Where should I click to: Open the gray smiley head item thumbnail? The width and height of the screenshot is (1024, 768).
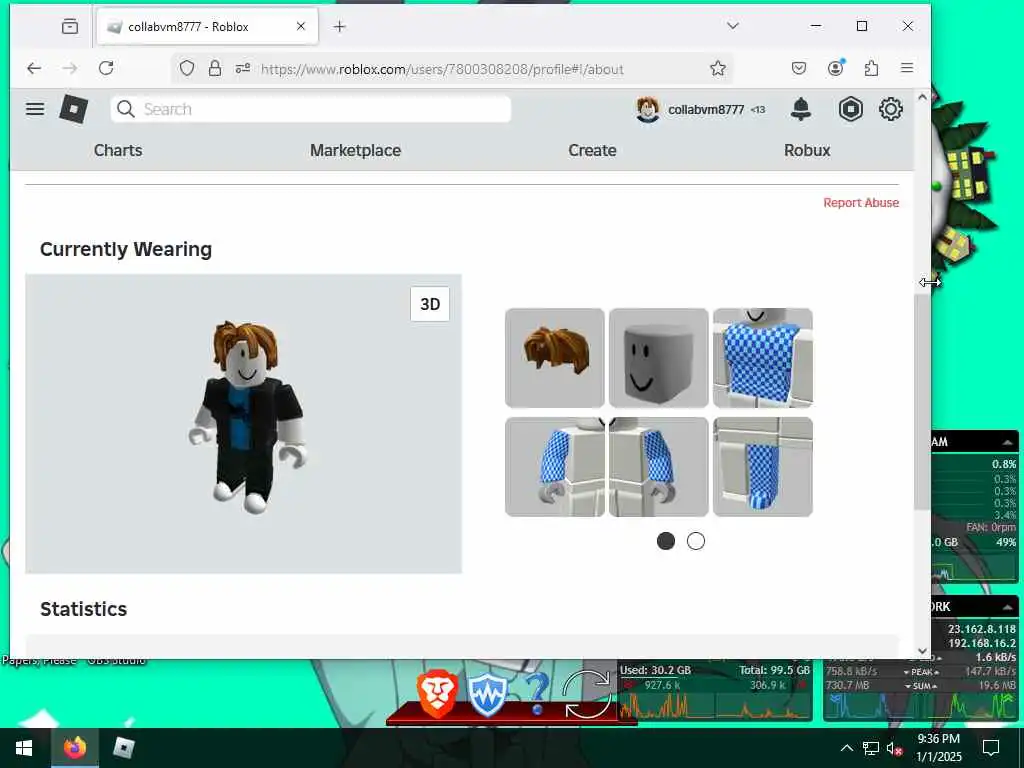[658, 358]
